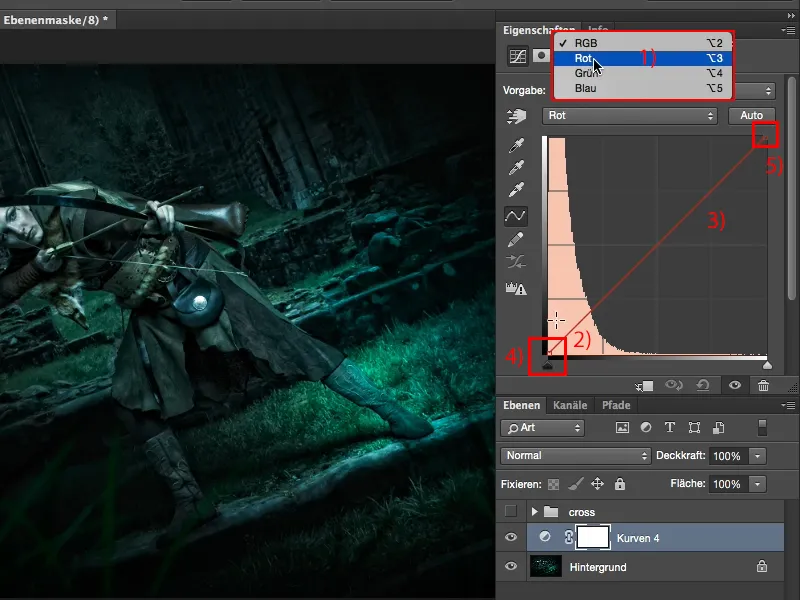Hide the Kurven 4 layer

coord(511,537)
